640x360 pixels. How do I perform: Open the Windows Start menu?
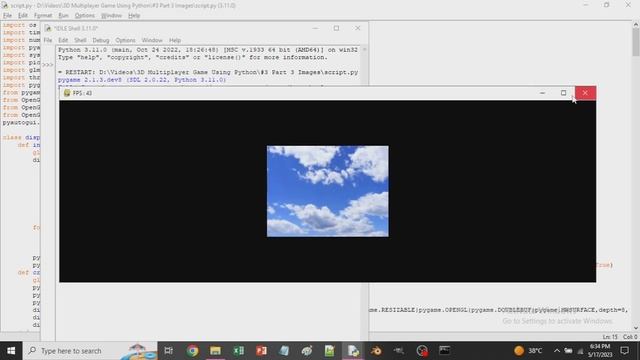click(11, 351)
